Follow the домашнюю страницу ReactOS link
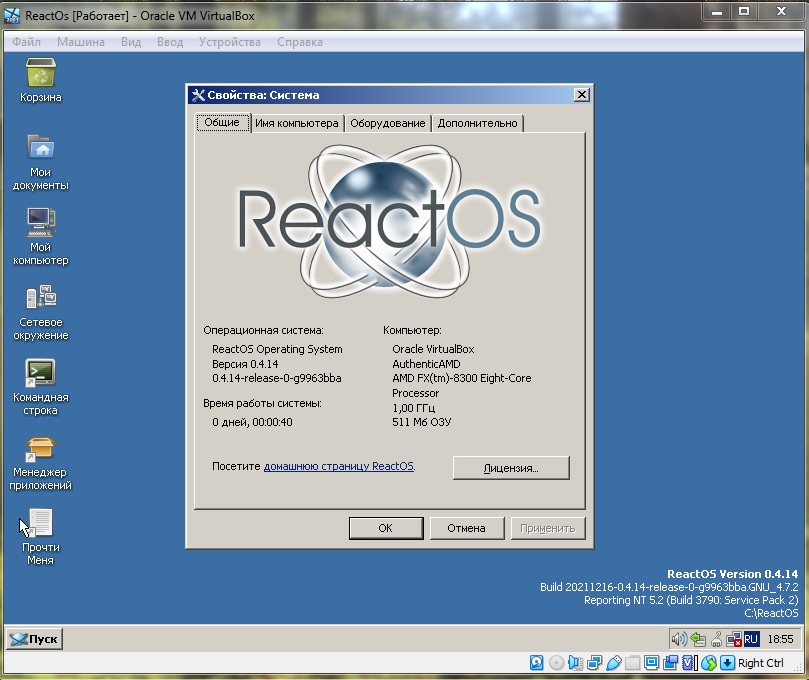 (338, 466)
